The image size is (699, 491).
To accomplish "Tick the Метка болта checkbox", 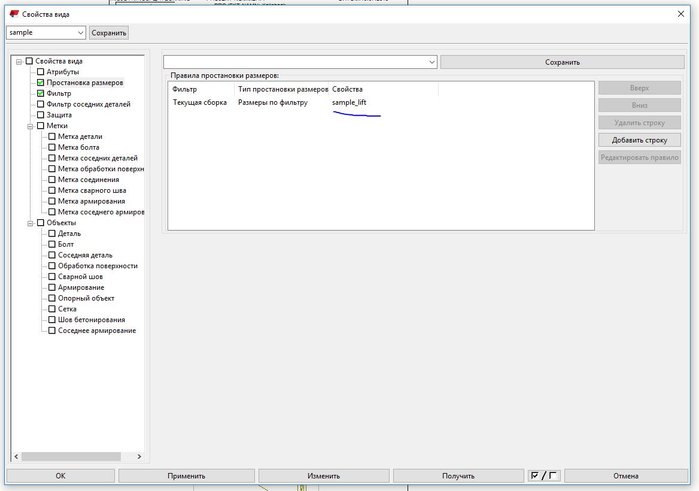I will click(52, 147).
